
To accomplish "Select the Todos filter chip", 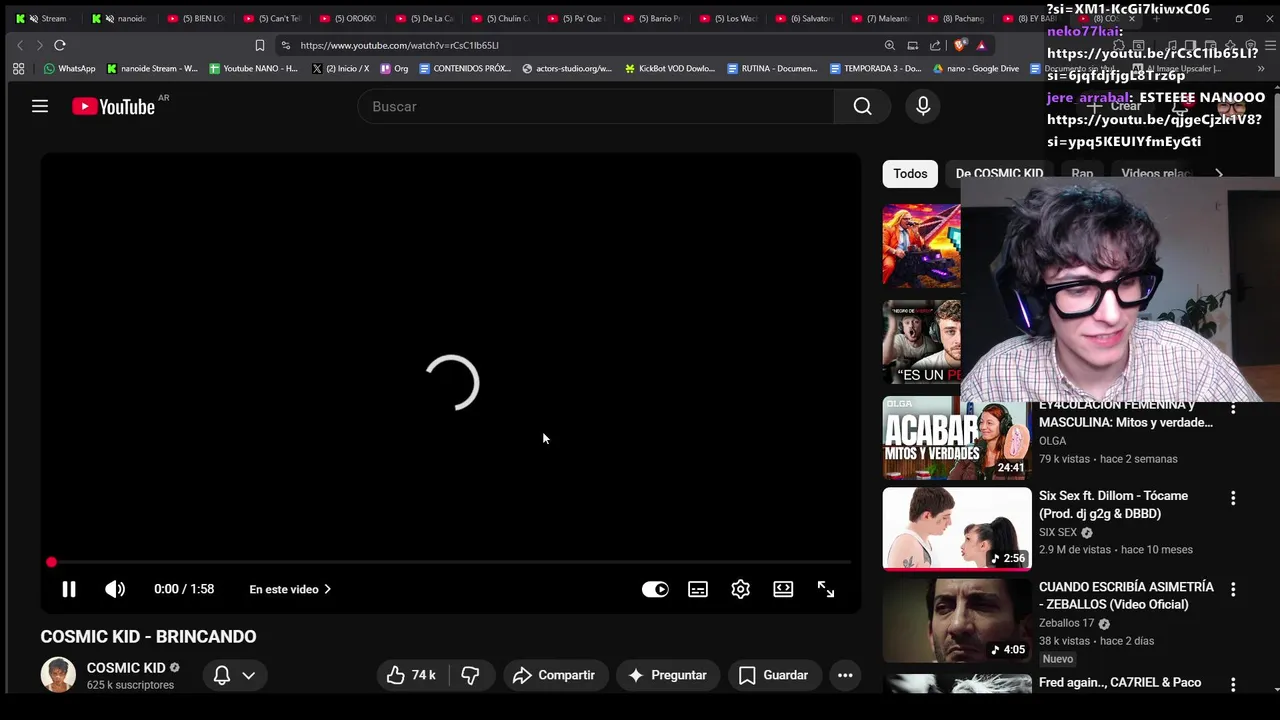I will (910, 173).
